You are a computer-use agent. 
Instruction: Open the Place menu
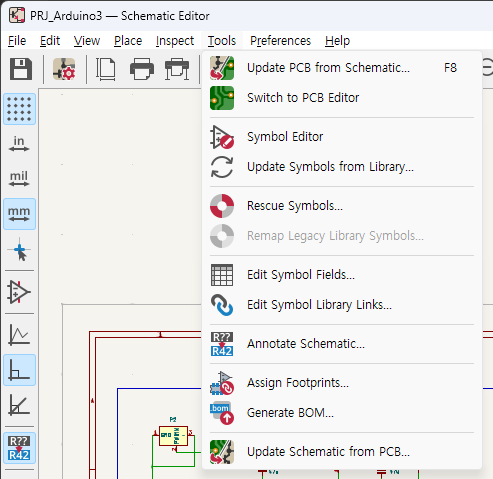[x=128, y=41]
